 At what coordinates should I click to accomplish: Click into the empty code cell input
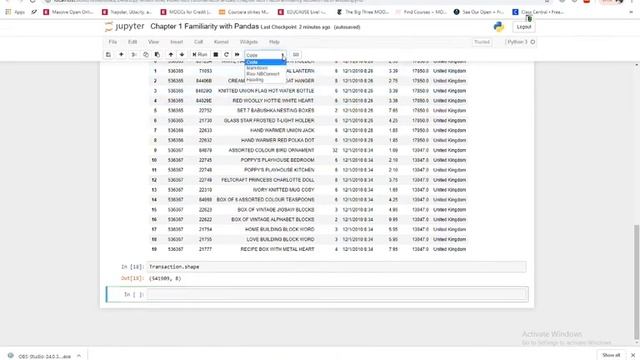337,294
